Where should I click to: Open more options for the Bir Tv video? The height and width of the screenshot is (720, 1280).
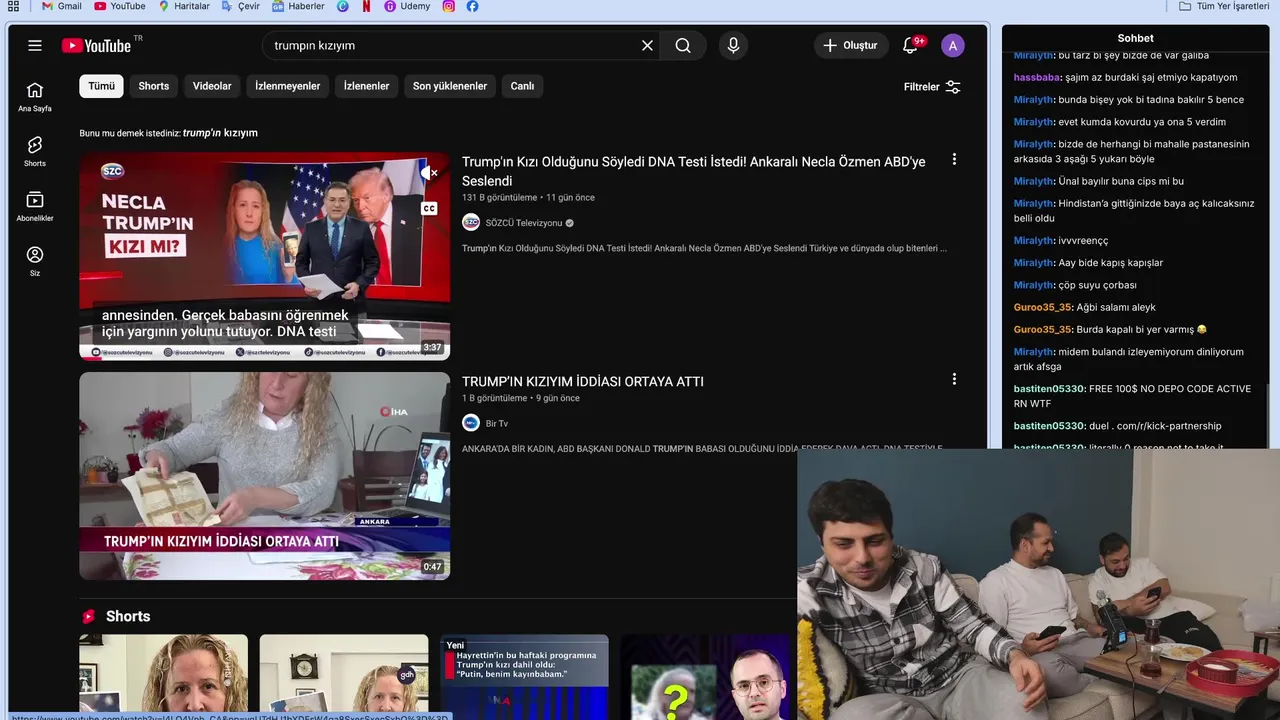point(954,379)
